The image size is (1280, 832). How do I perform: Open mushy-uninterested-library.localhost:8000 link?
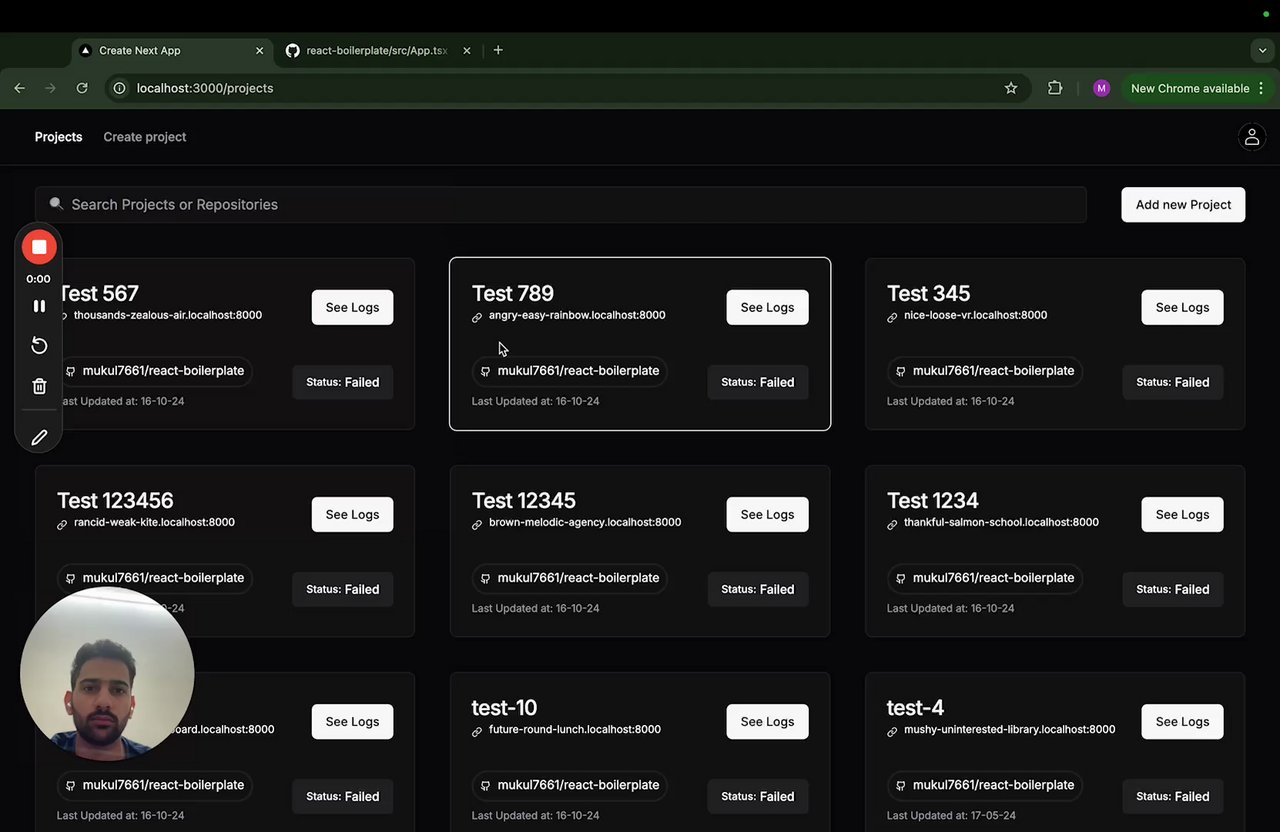coord(1009,729)
